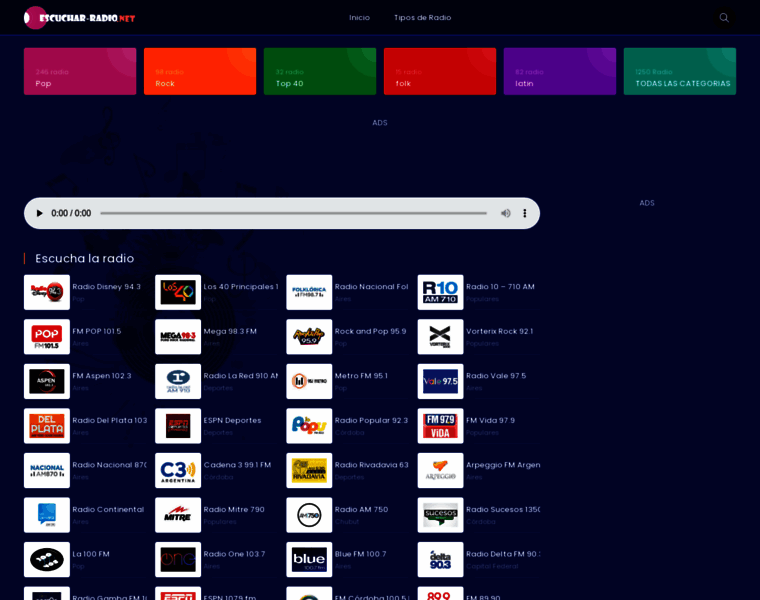Image resolution: width=760 pixels, height=600 pixels.
Task: Open Radio One 103.7 link
Action: click(x=235, y=554)
